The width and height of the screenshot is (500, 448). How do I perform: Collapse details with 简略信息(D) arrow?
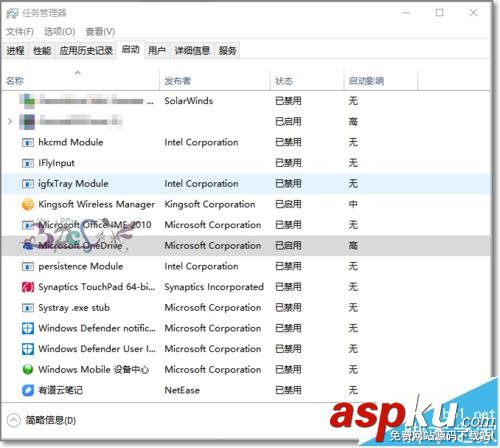coord(13,420)
